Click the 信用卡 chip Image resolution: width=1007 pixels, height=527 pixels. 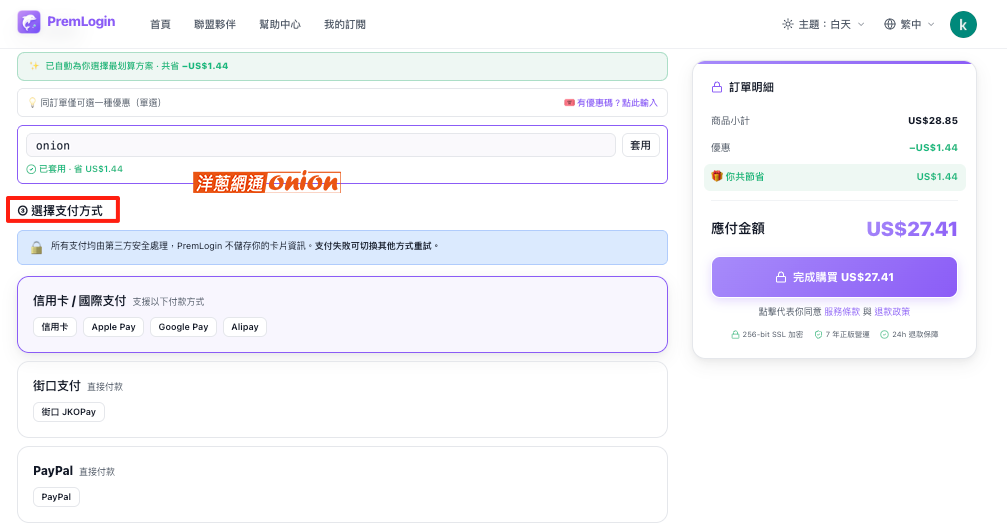point(55,327)
